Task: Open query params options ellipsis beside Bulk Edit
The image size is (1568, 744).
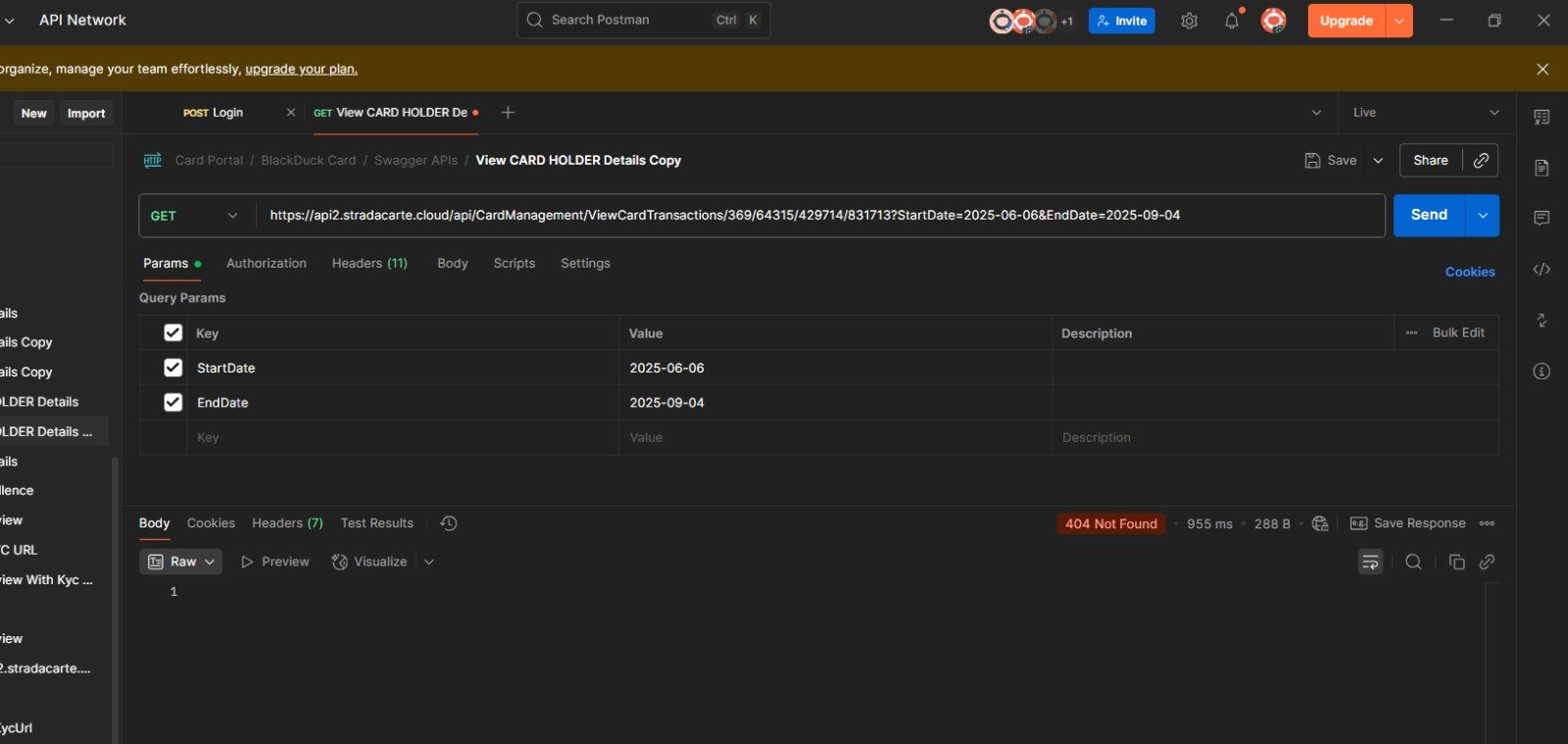Action: [1411, 333]
